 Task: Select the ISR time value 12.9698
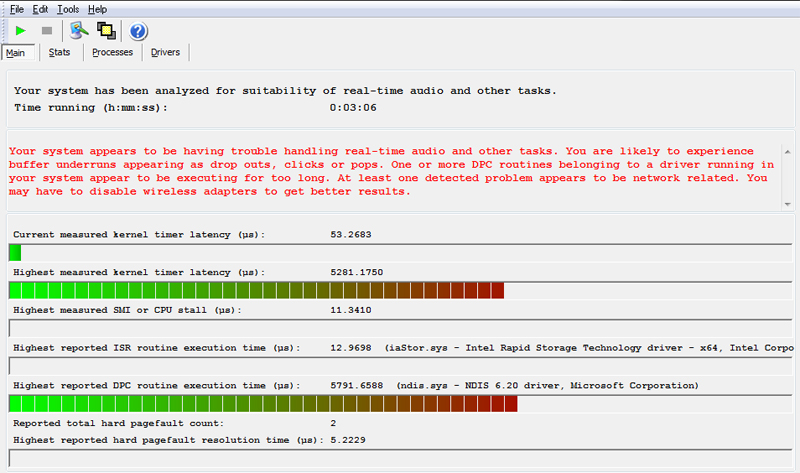351,348
